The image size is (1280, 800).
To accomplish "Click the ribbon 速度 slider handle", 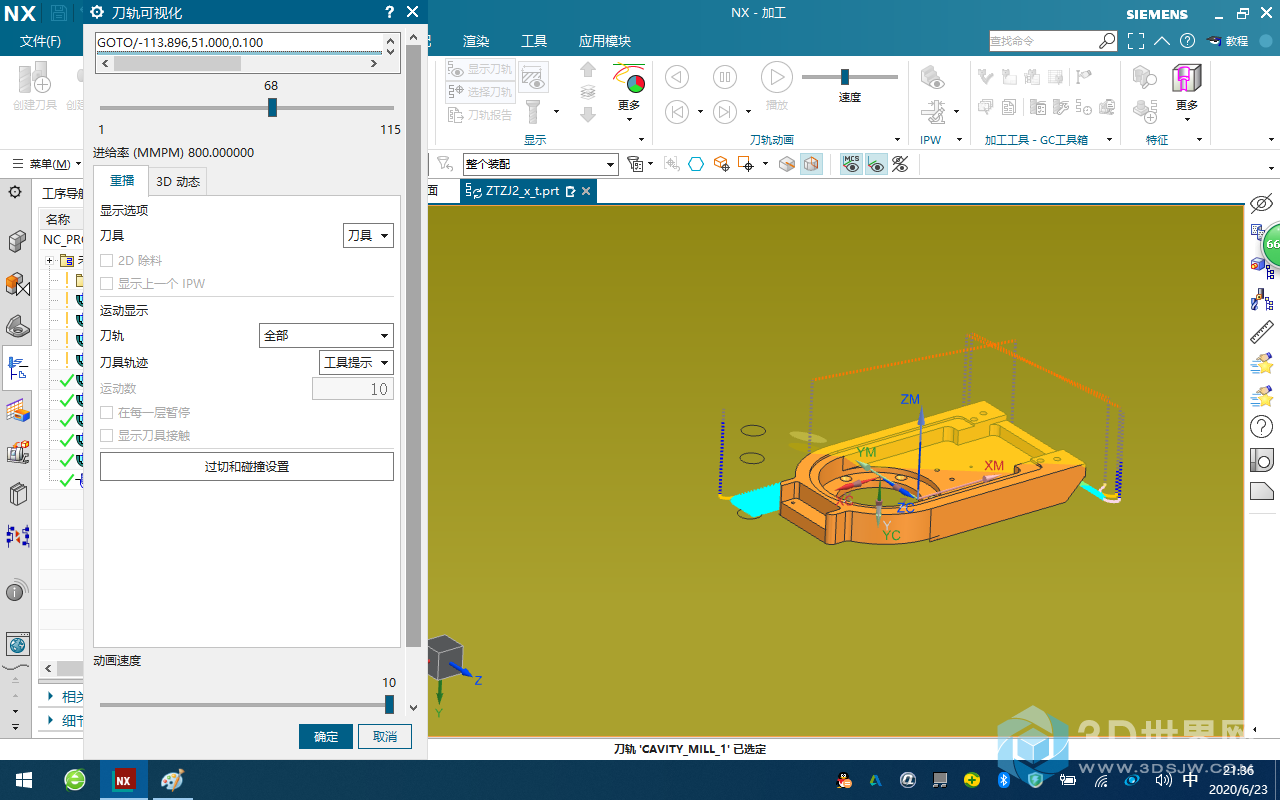I will (845, 77).
